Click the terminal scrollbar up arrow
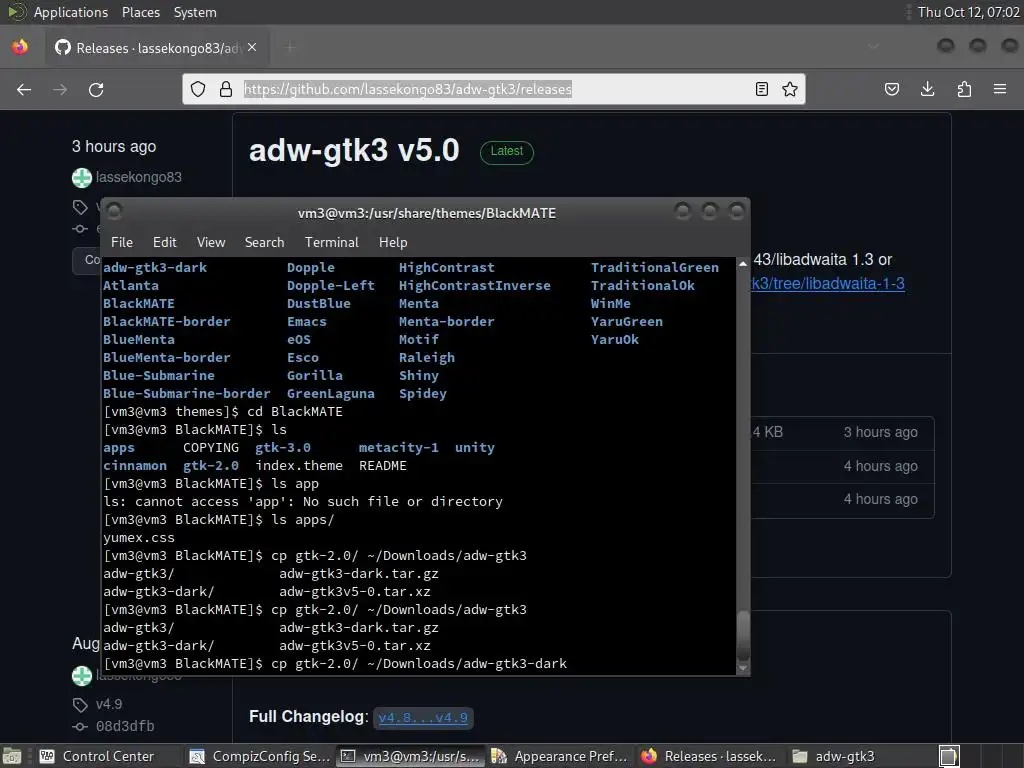 coord(743,264)
